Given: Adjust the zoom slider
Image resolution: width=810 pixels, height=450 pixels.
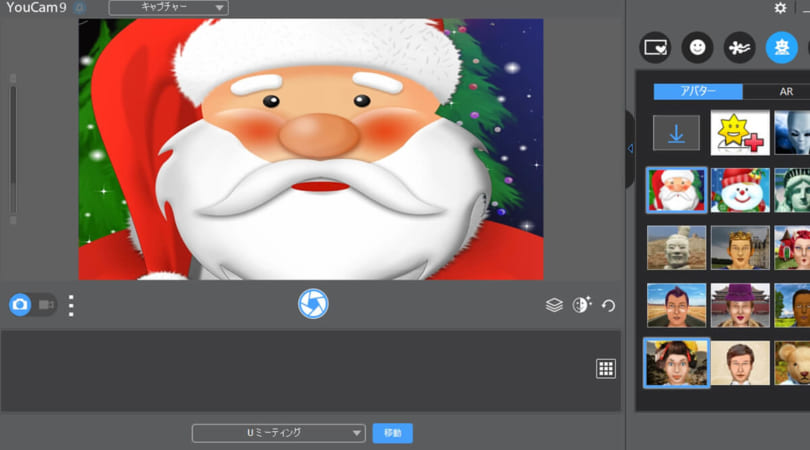Looking at the screenshot, I should pos(13,150).
